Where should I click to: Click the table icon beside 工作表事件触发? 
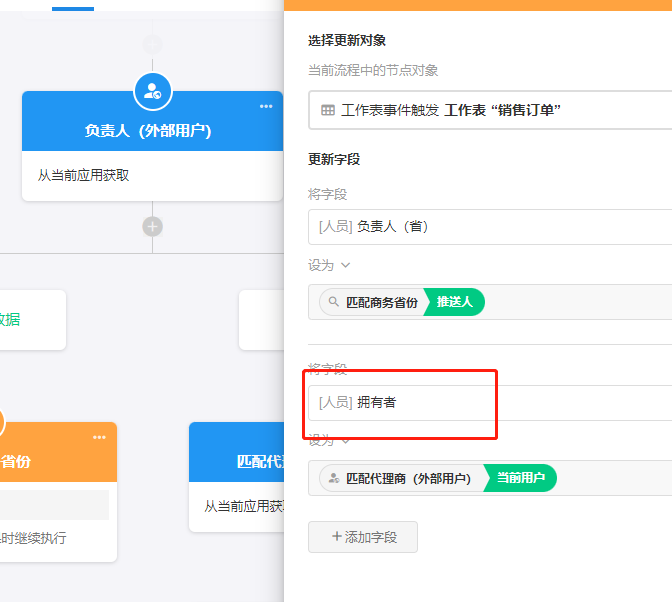tap(328, 110)
